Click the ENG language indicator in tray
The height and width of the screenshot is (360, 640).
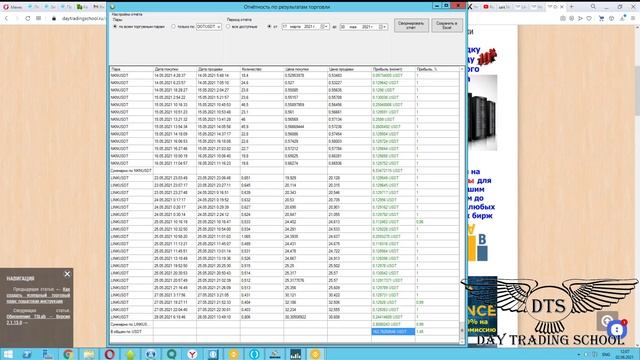[x=606, y=354]
